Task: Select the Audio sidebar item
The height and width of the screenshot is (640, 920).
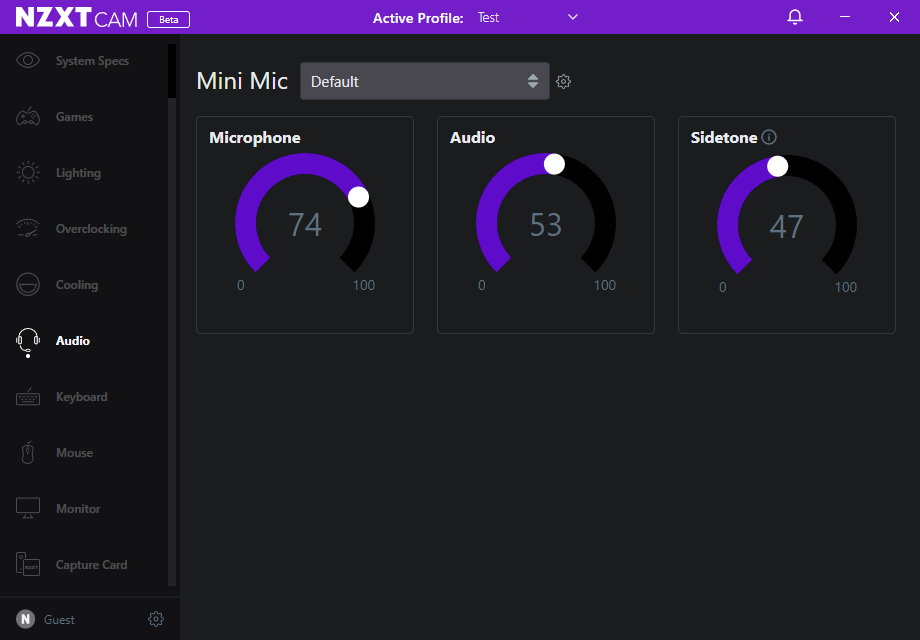Action: pos(72,341)
